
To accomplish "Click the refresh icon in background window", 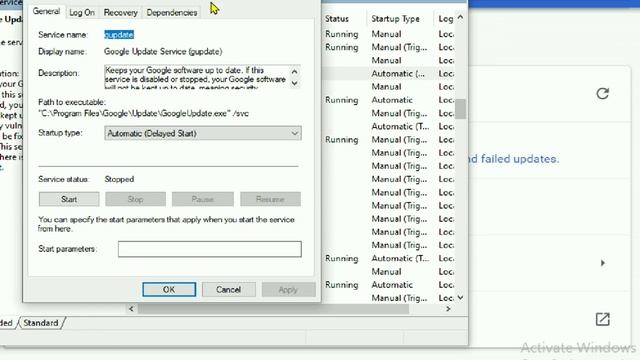I will coord(602,93).
